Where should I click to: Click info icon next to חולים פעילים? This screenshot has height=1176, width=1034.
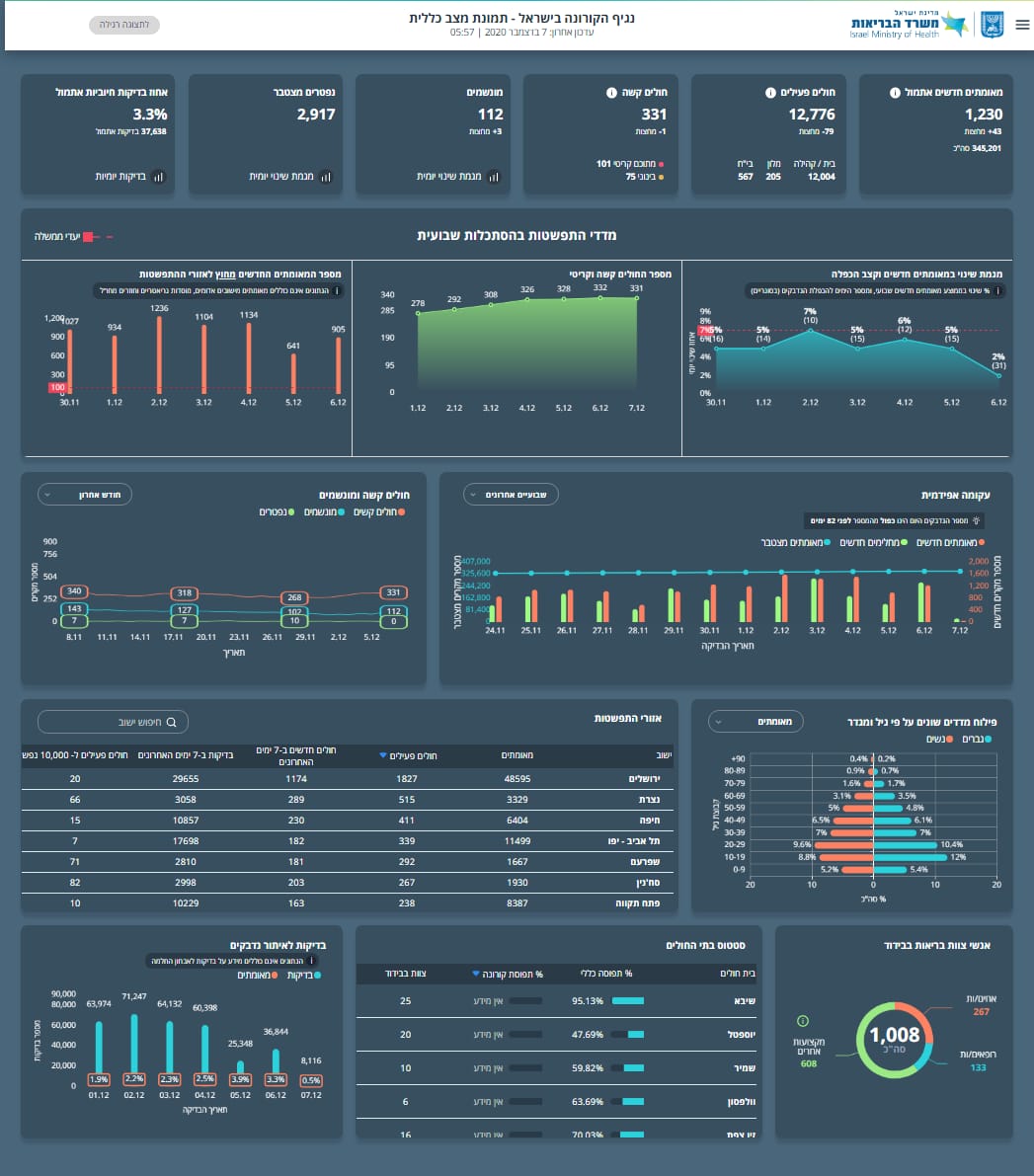coord(770,93)
